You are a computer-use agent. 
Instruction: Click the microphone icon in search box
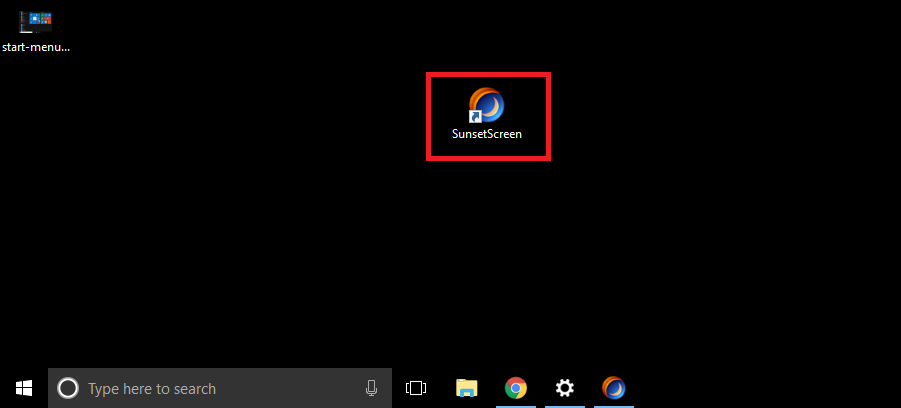click(x=372, y=388)
